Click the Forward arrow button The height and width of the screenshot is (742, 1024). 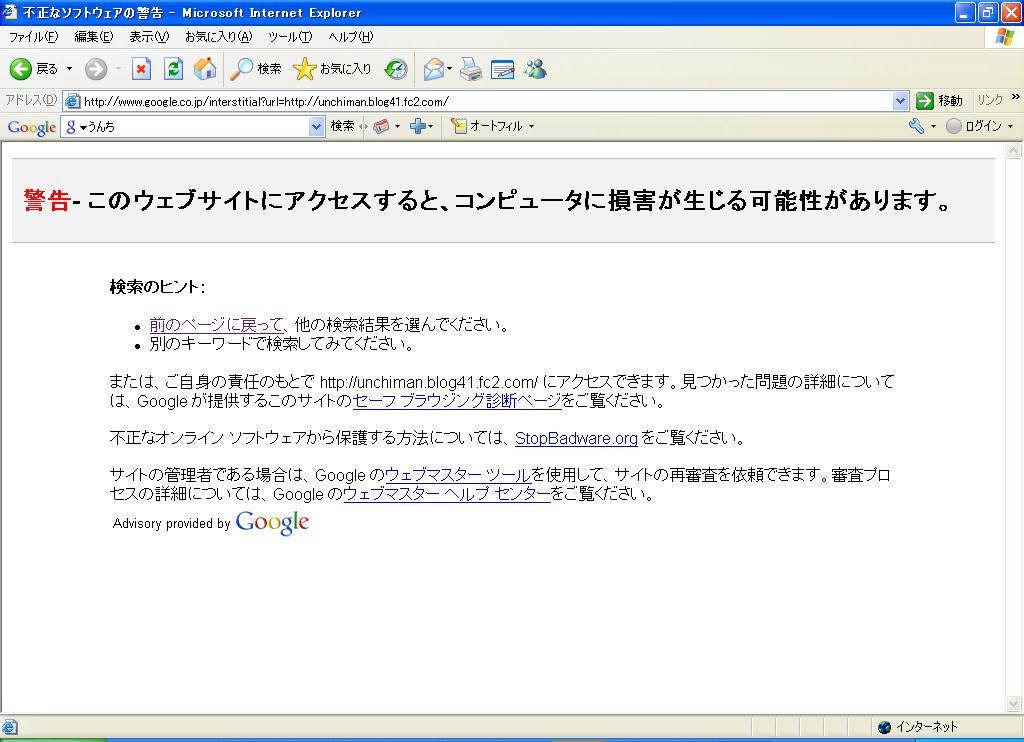[x=95, y=69]
